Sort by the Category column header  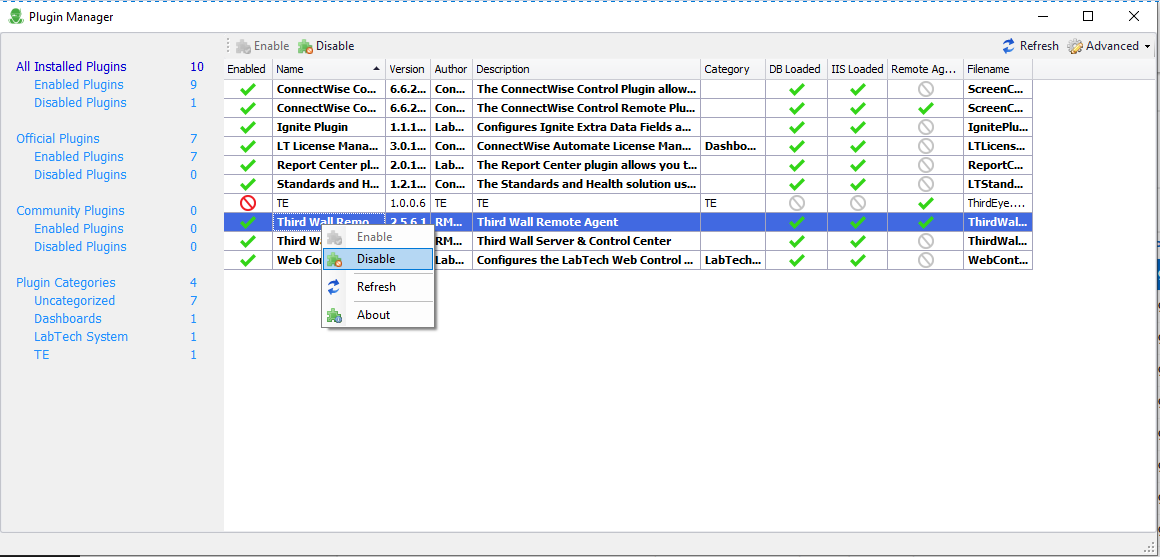tap(732, 69)
